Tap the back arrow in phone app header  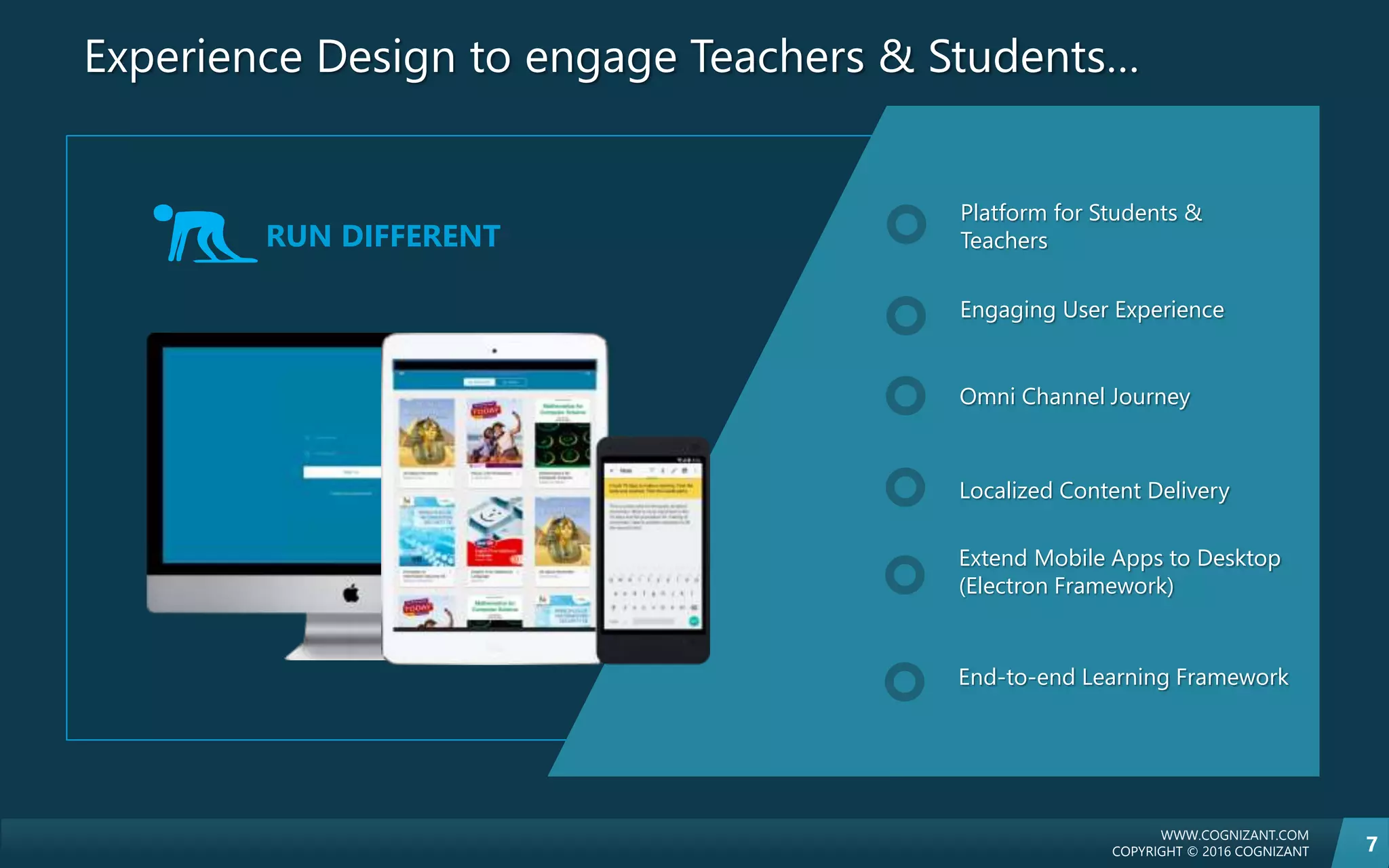[612, 471]
